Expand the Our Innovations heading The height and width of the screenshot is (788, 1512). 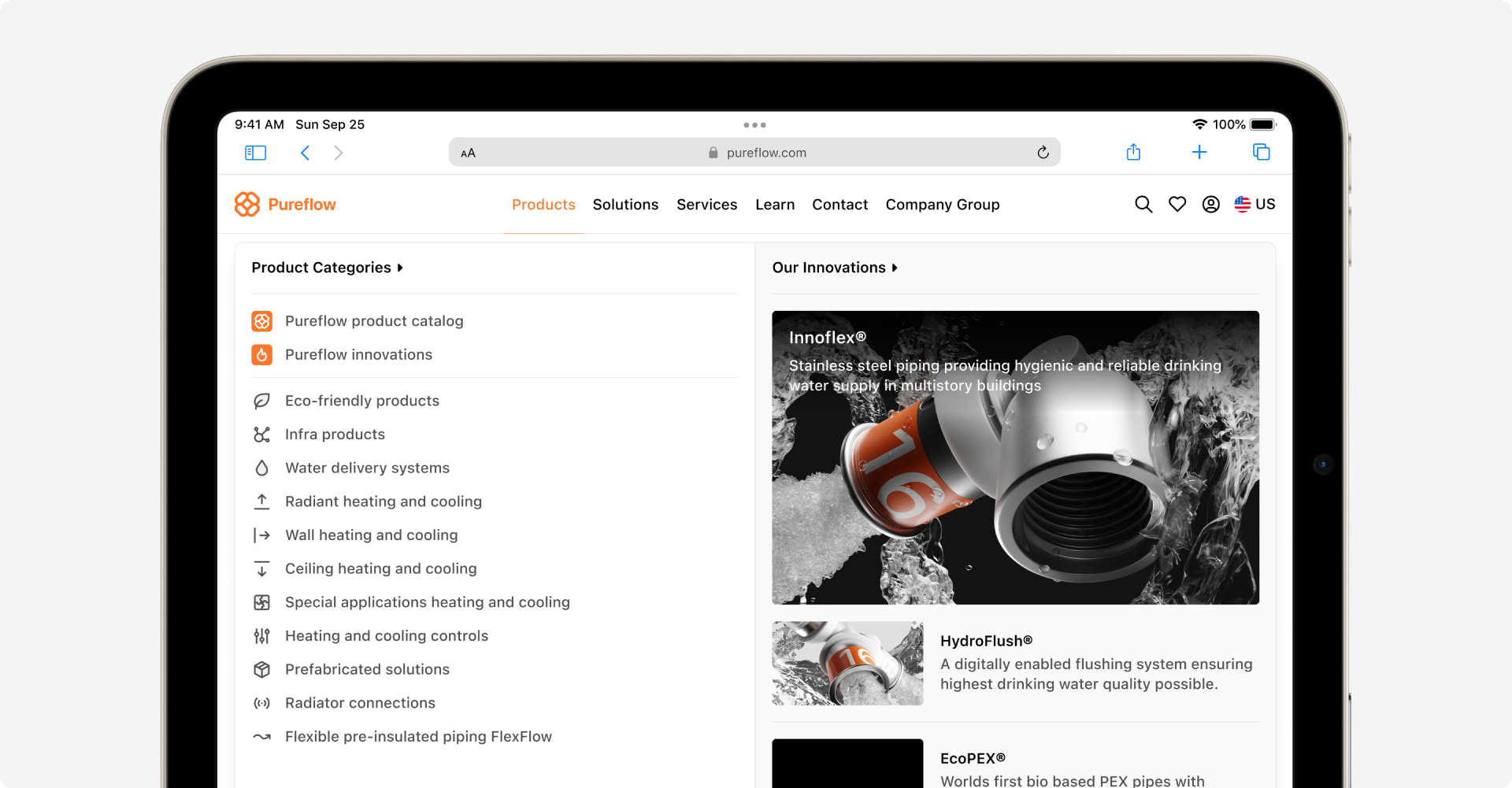tap(835, 268)
